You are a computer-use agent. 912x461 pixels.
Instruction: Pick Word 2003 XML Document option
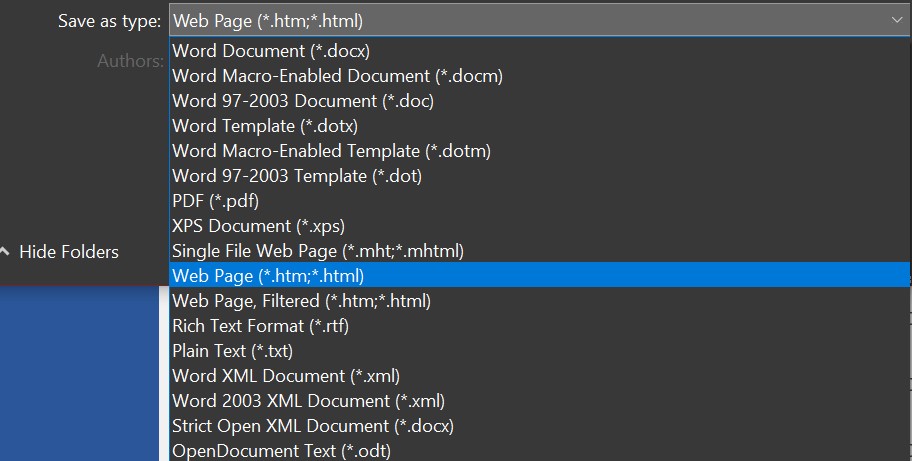[x=308, y=401]
